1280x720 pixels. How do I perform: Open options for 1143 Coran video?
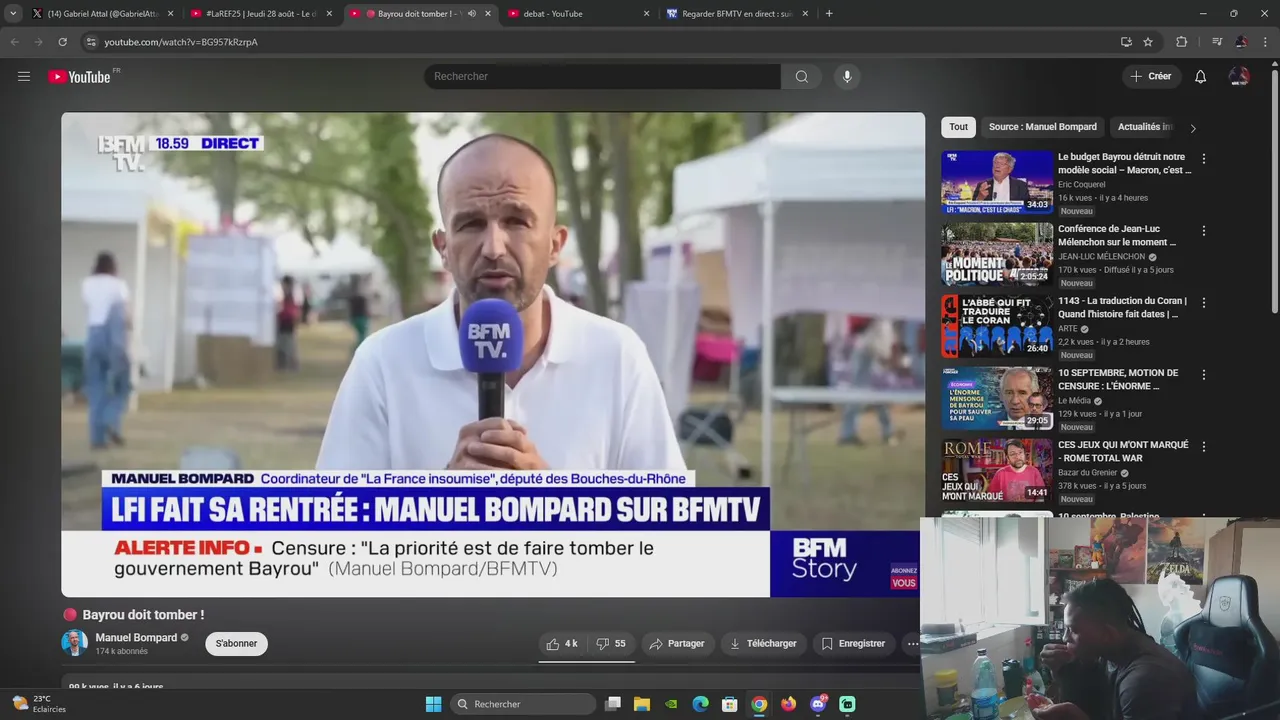pos(1204,303)
